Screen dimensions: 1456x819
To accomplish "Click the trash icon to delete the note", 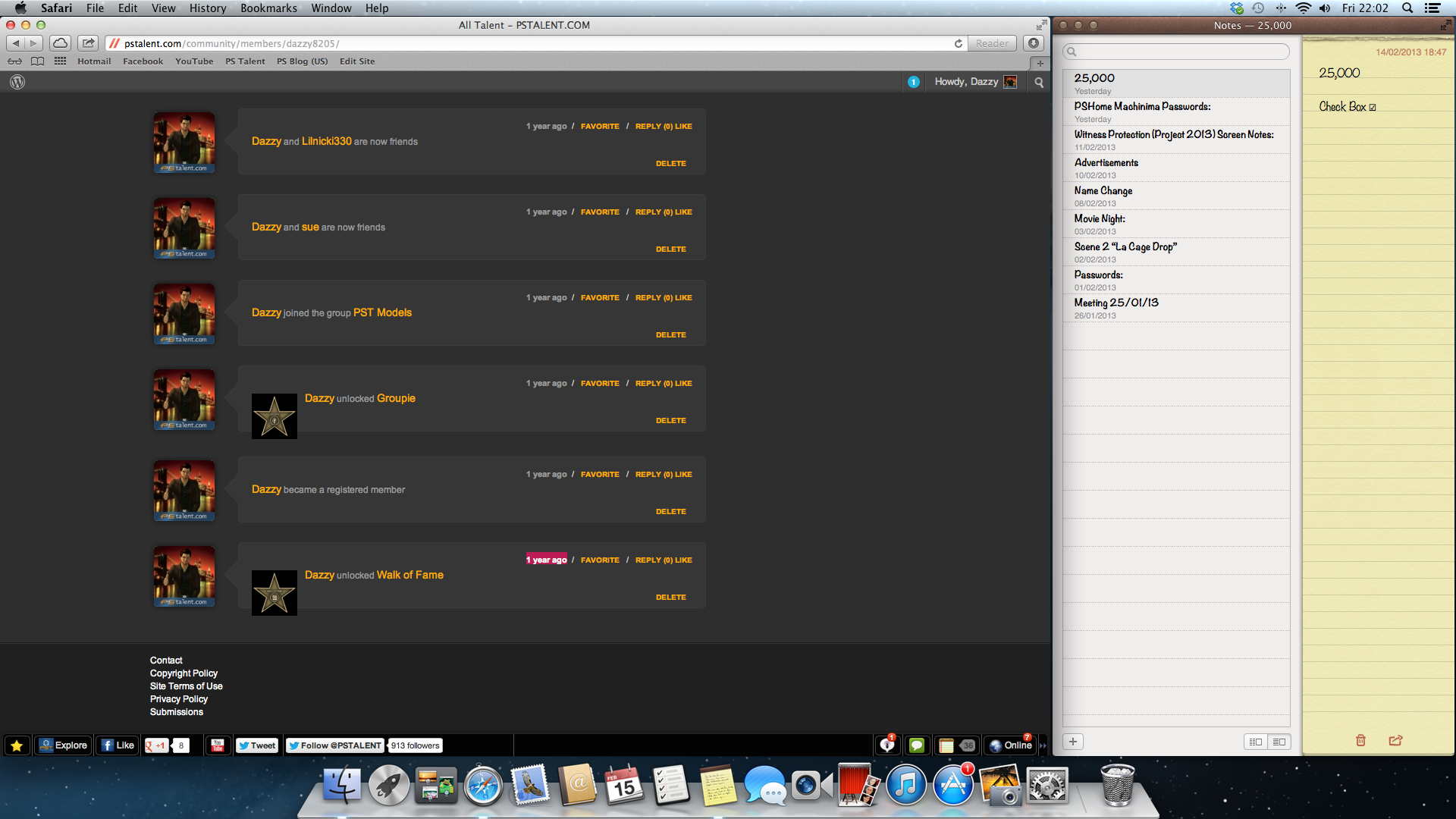I will [1360, 740].
